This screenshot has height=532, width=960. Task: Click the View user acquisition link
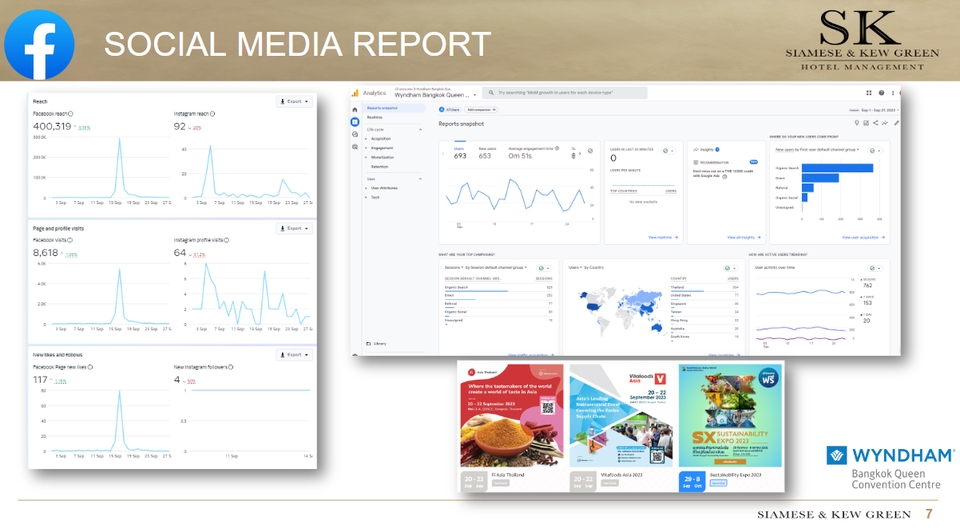(x=863, y=238)
